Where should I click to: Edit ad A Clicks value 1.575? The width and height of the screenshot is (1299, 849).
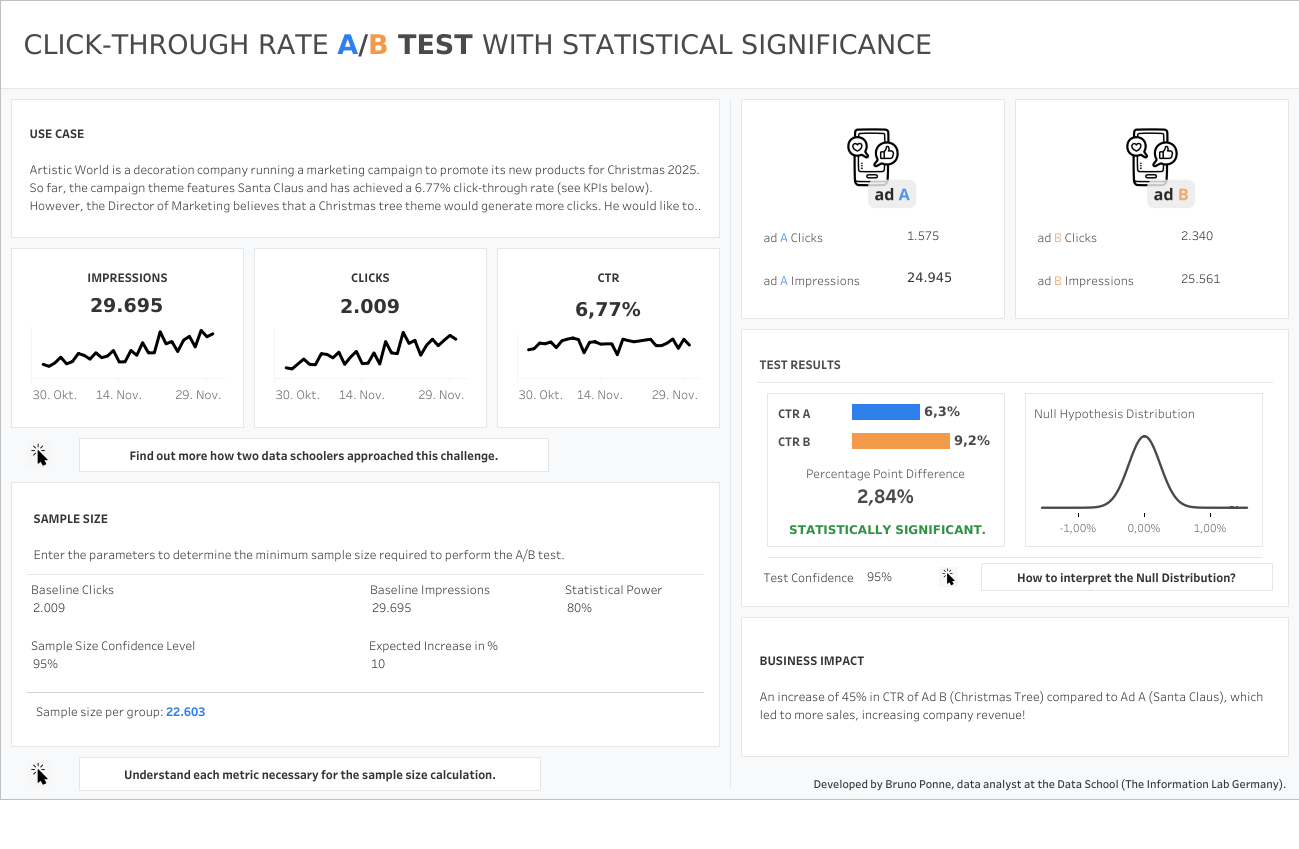pos(922,237)
